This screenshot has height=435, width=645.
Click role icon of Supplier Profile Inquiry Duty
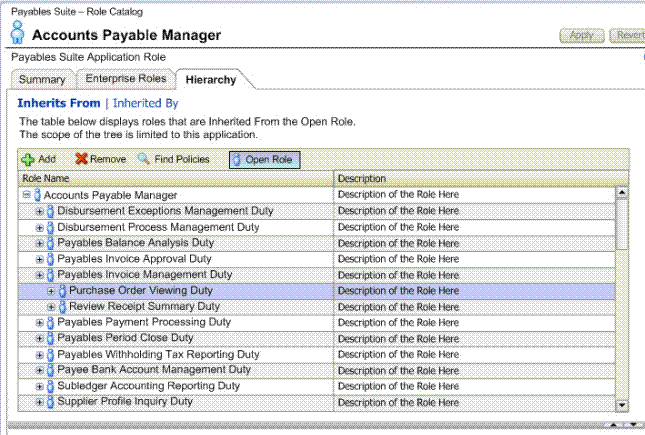[50, 402]
